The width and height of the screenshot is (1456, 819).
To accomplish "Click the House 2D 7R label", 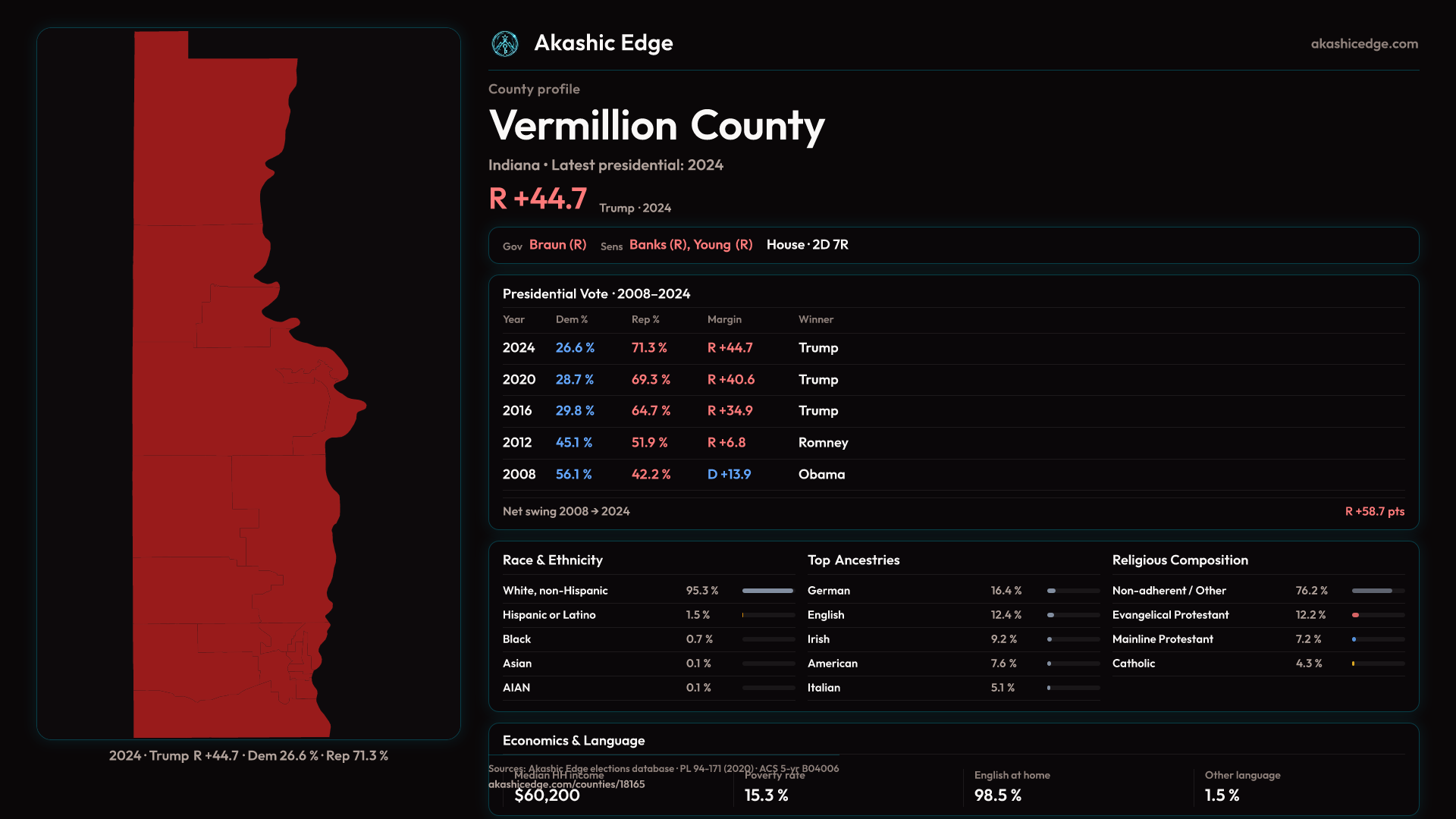I will [807, 245].
